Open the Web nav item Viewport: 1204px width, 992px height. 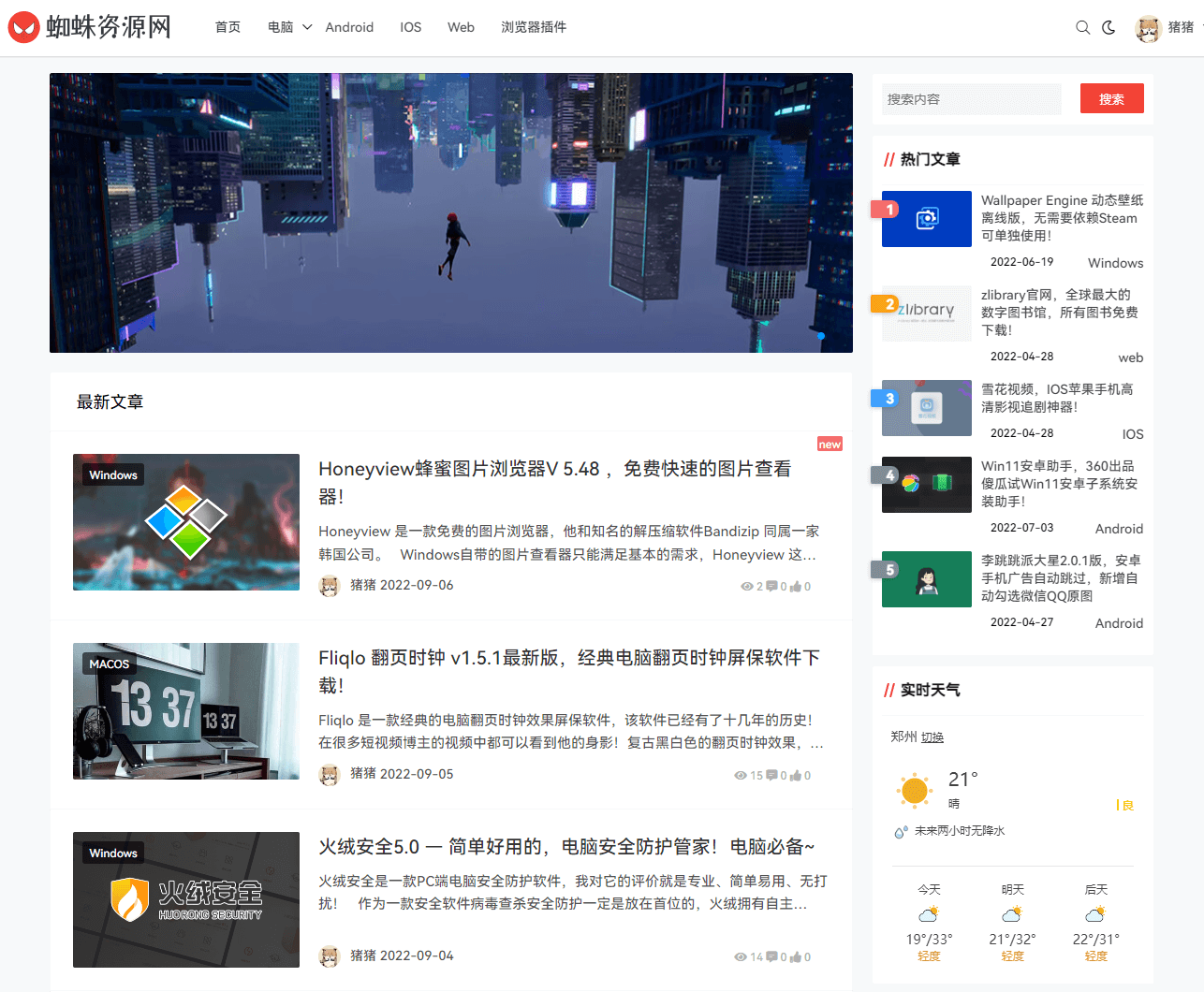[x=461, y=27]
